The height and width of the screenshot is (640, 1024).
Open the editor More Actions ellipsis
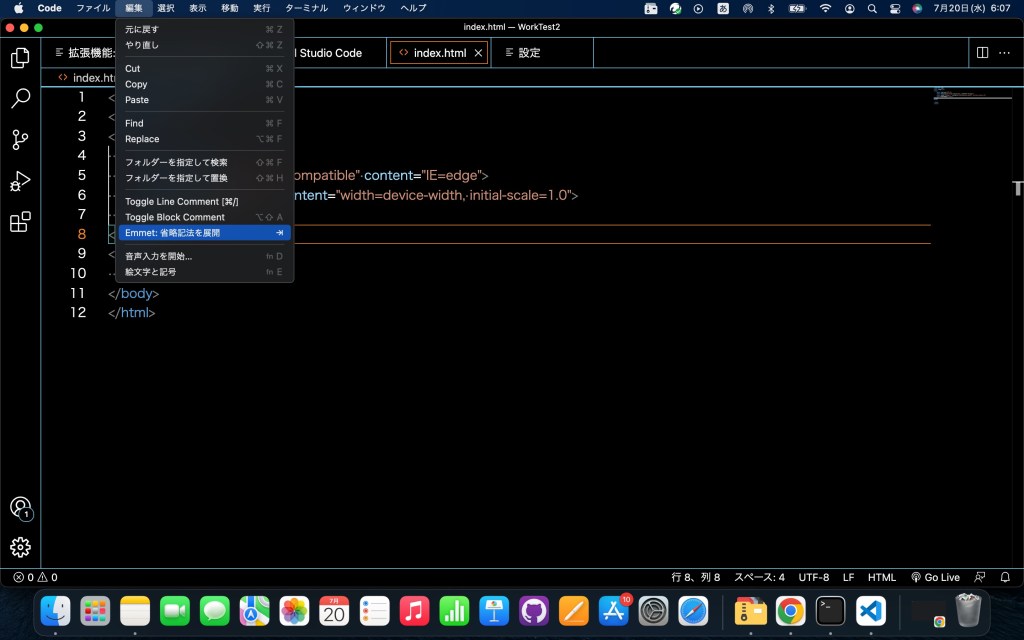[x=1006, y=53]
